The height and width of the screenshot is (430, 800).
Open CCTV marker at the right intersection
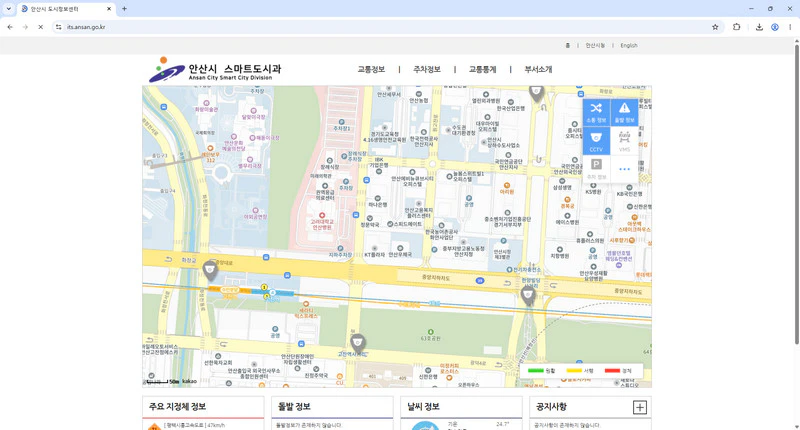click(528, 295)
